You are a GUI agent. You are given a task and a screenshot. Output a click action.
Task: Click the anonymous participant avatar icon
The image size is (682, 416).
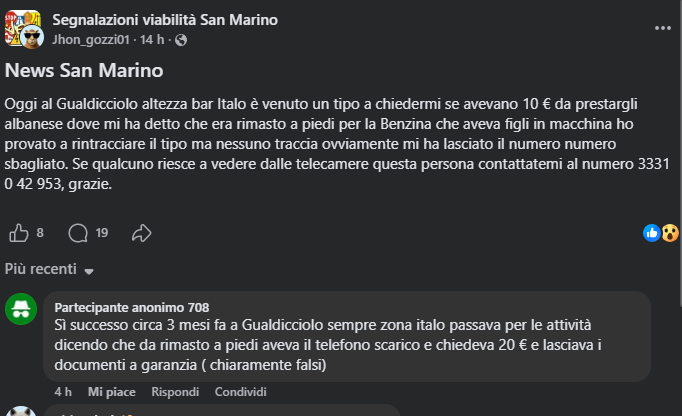tap(21, 309)
